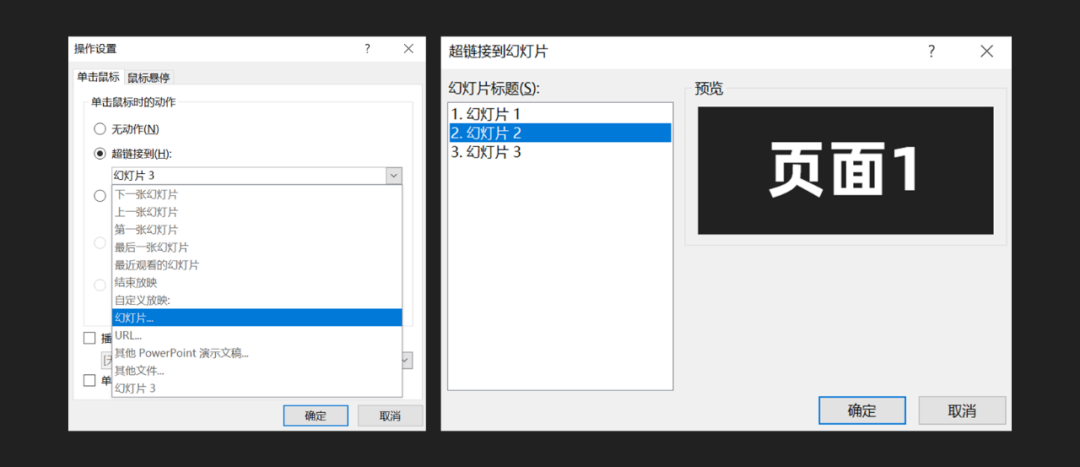1080x467 pixels.
Task: Choose 其他文件... in the list
Action: tap(256, 371)
